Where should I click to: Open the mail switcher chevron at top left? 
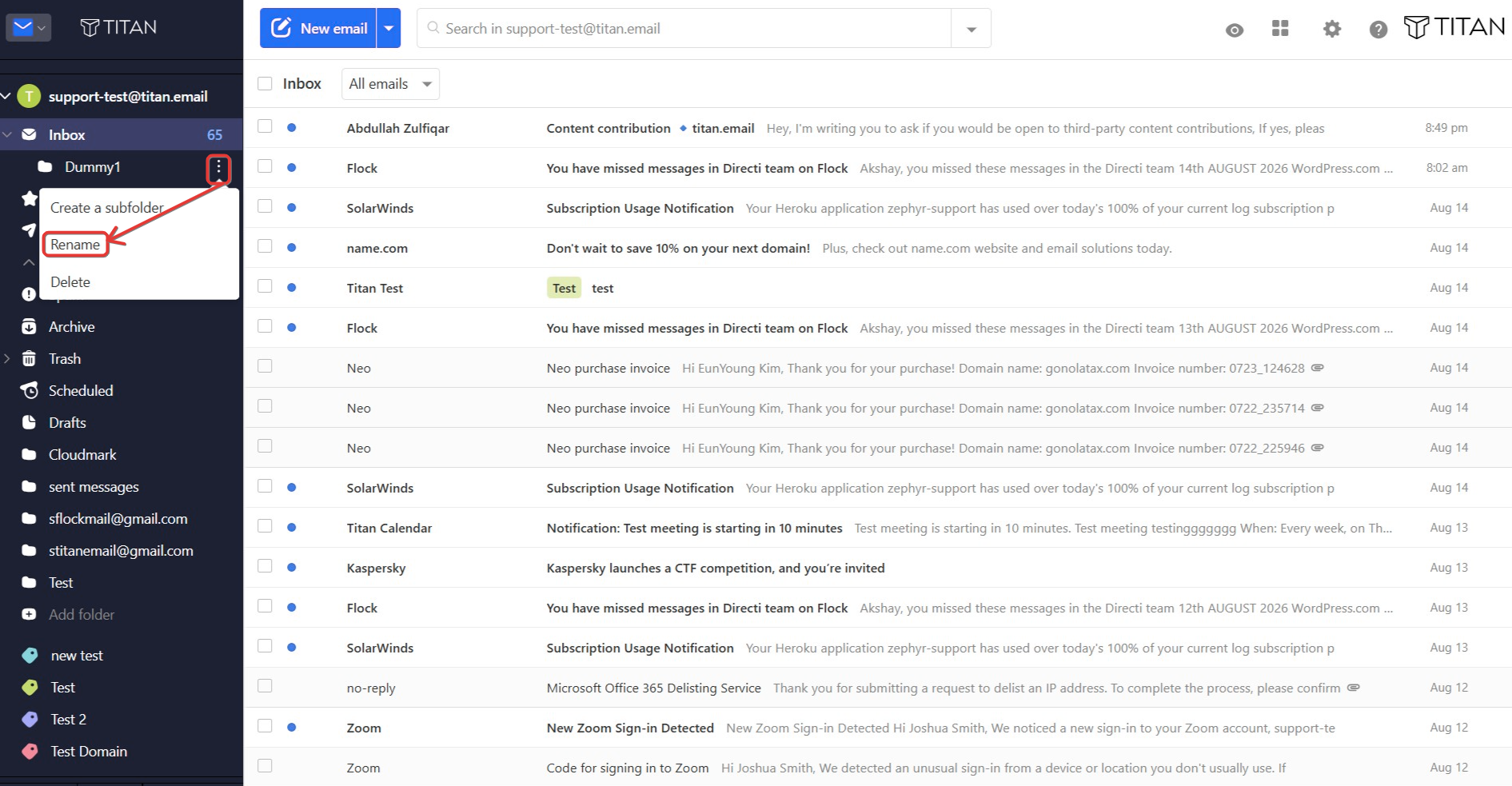tap(42, 28)
